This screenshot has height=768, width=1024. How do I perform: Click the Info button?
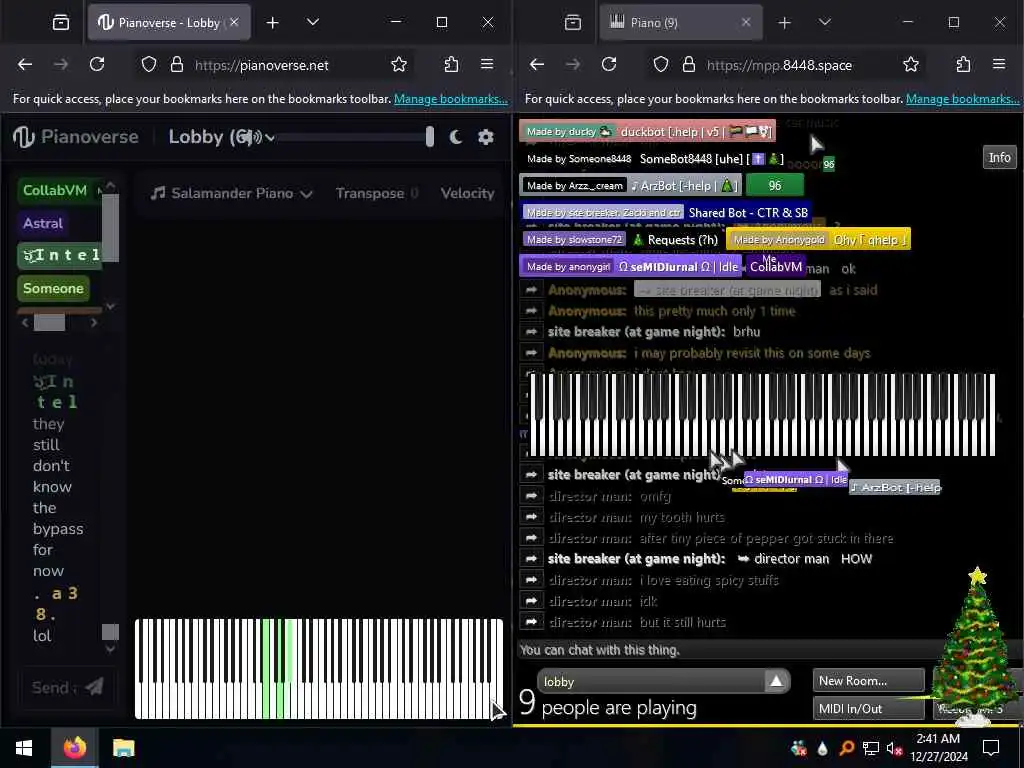999,157
